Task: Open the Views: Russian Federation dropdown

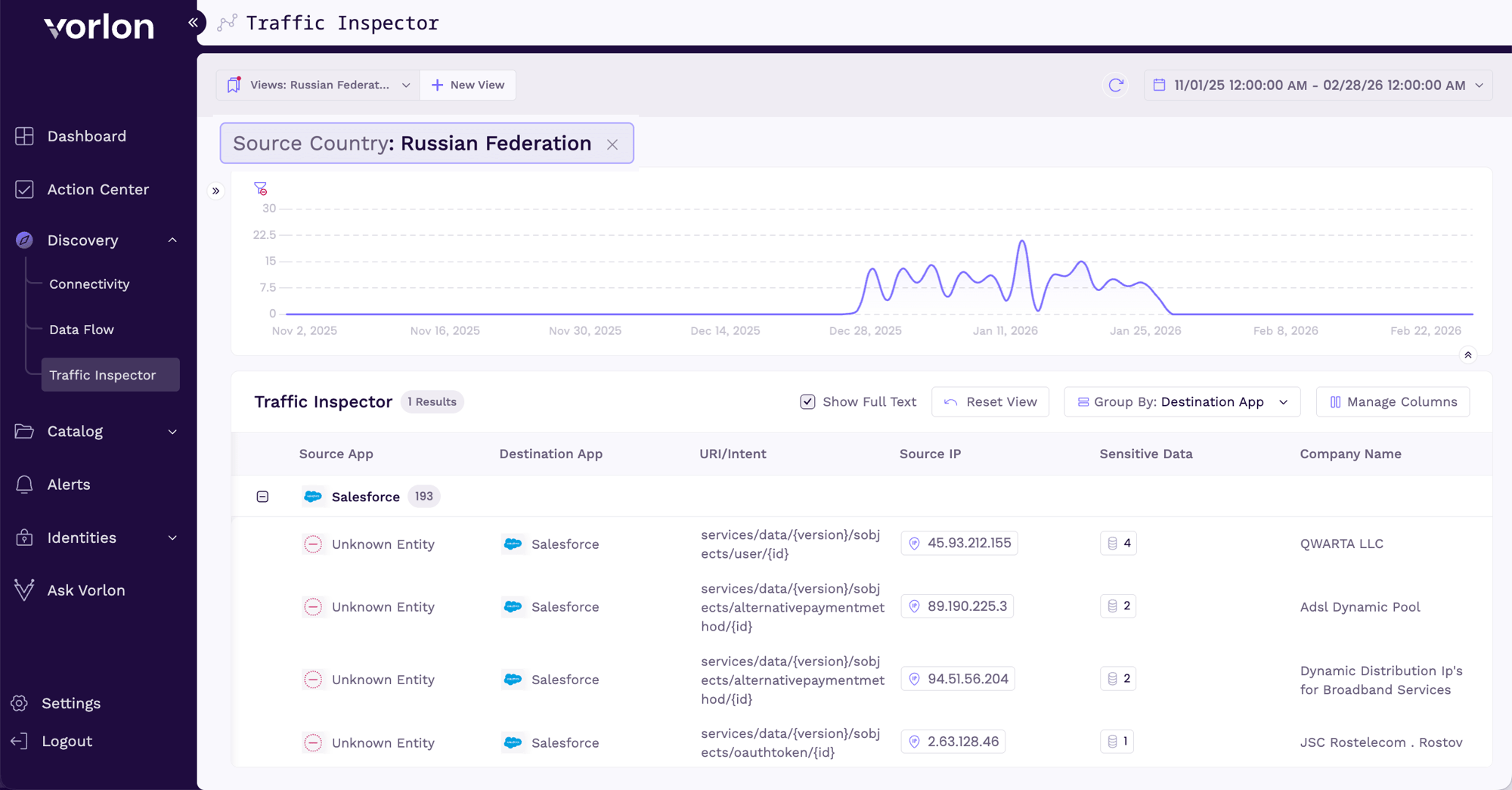Action: pos(318,85)
